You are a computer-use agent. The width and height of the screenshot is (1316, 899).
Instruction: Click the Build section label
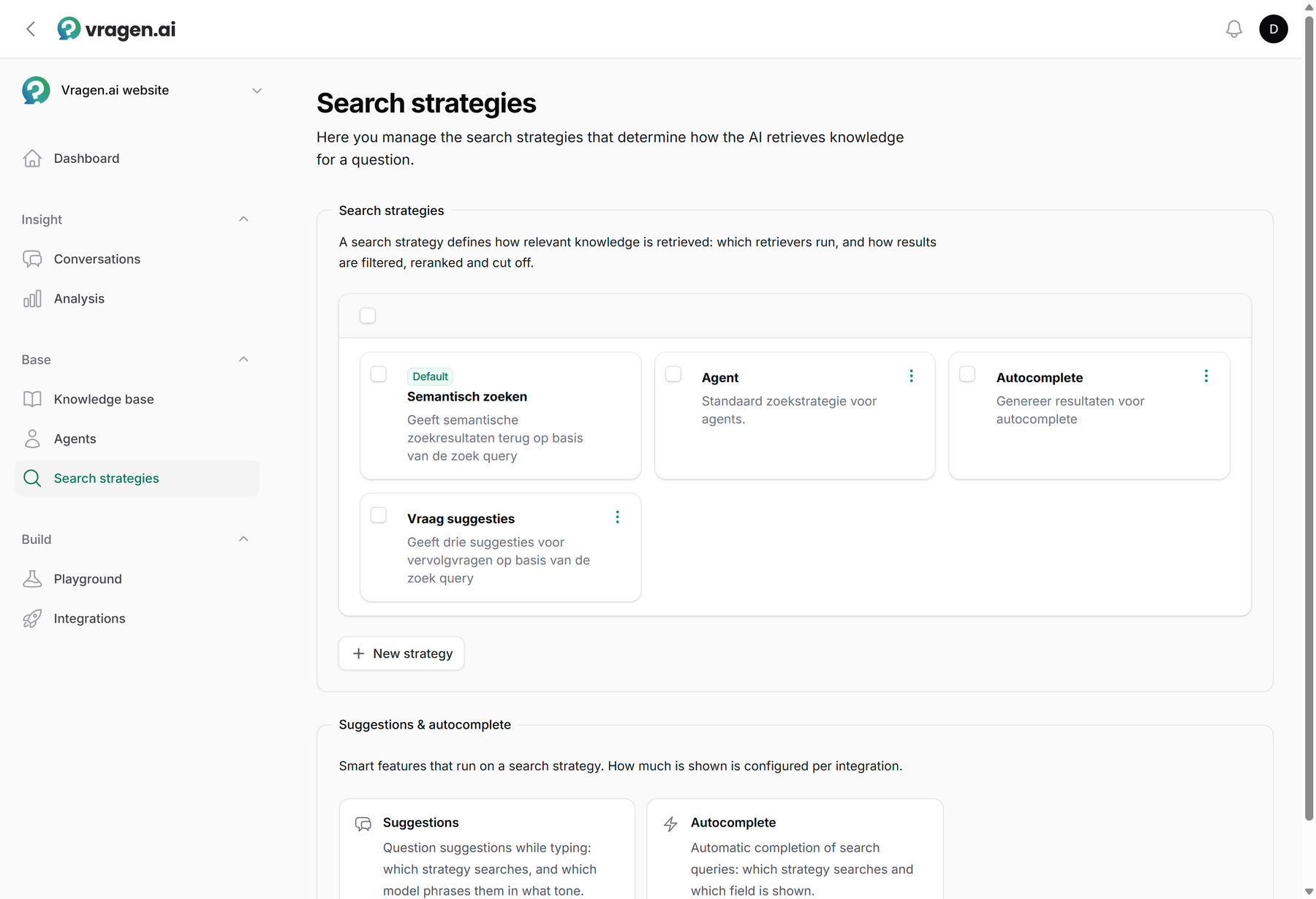[37, 539]
